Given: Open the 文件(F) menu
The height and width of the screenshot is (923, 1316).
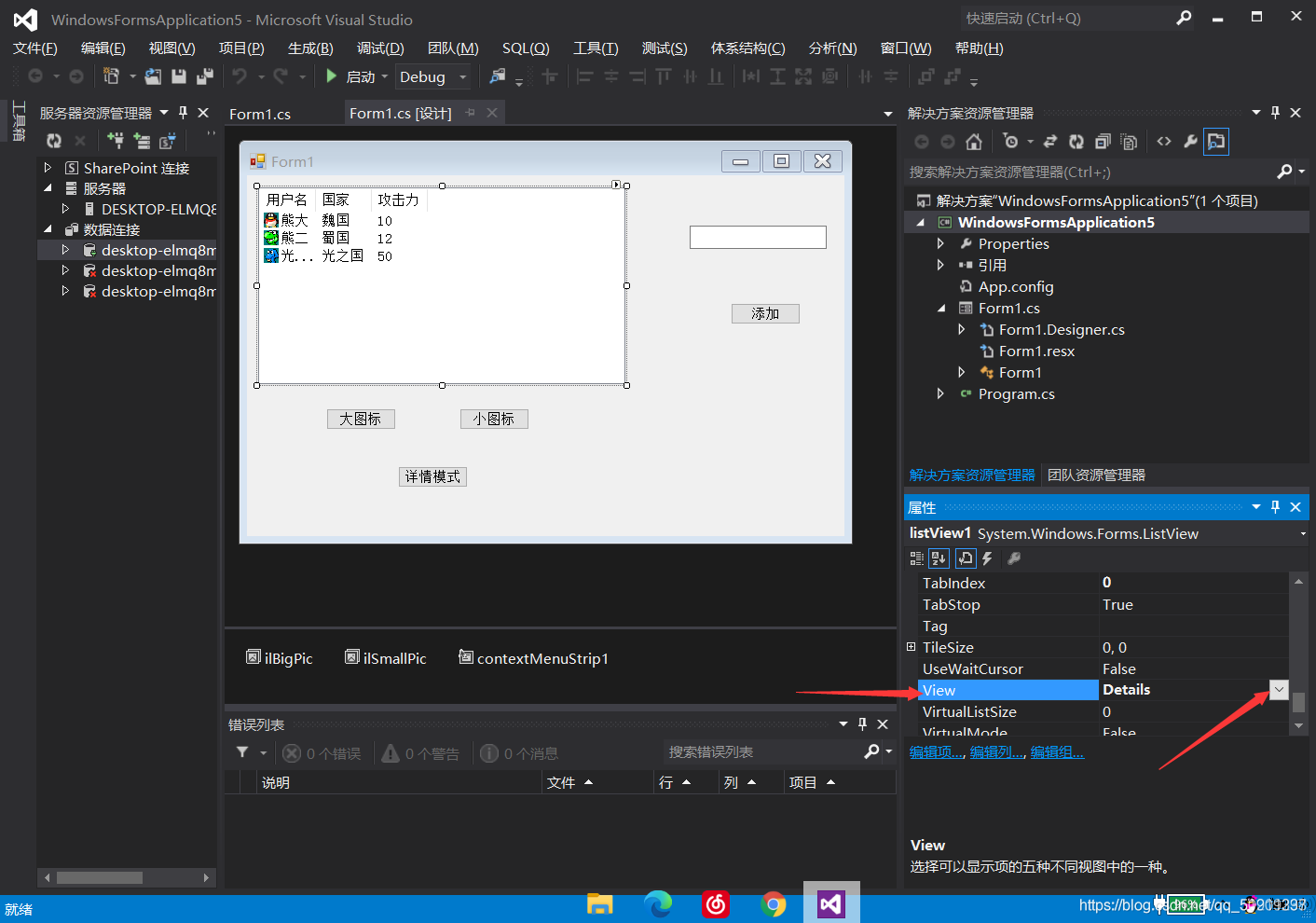Looking at the screenshot, I should (35, 48).
